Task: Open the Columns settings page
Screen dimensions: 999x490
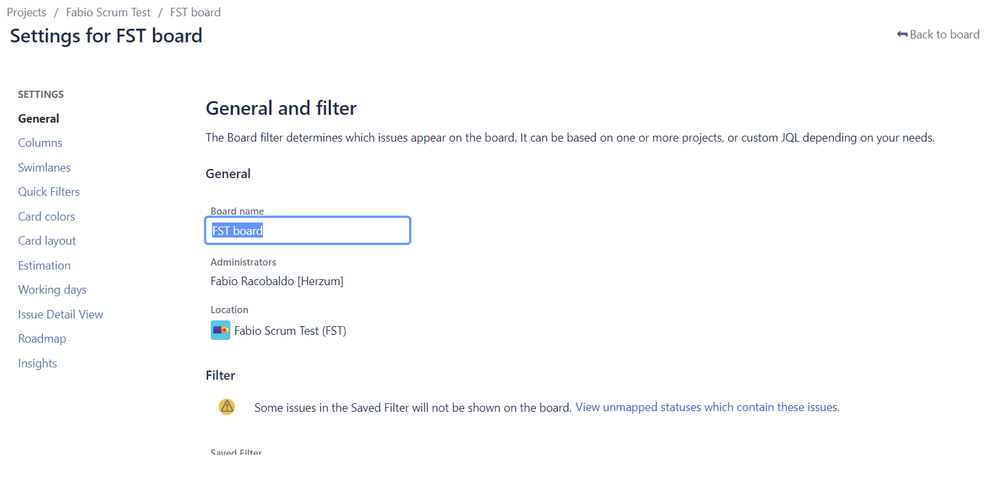Action: (40, 143)
